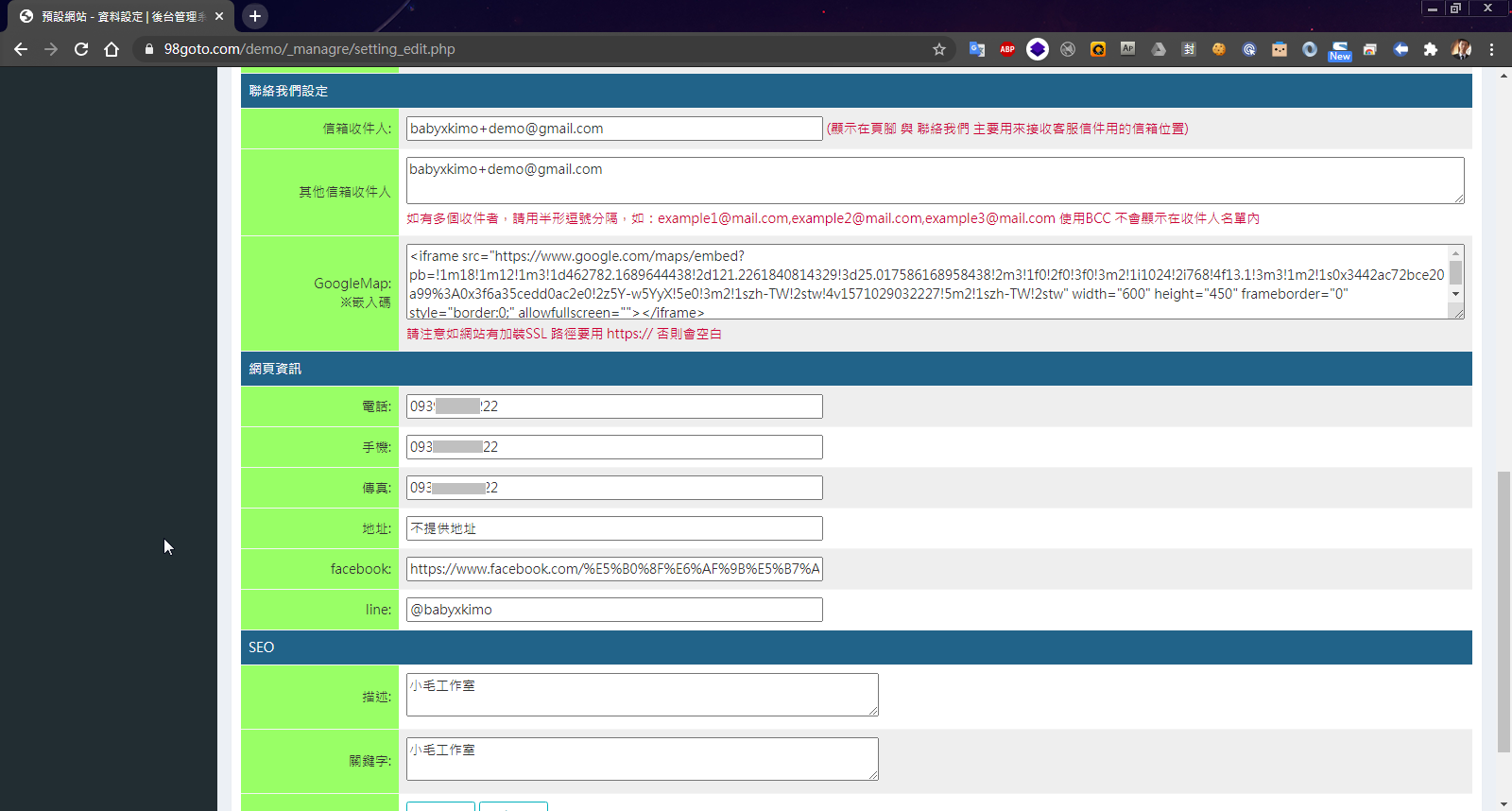Open the Extensions puzzle-piece menu
Viewport: 1512px width, 811px height.
pos(1430,49)
